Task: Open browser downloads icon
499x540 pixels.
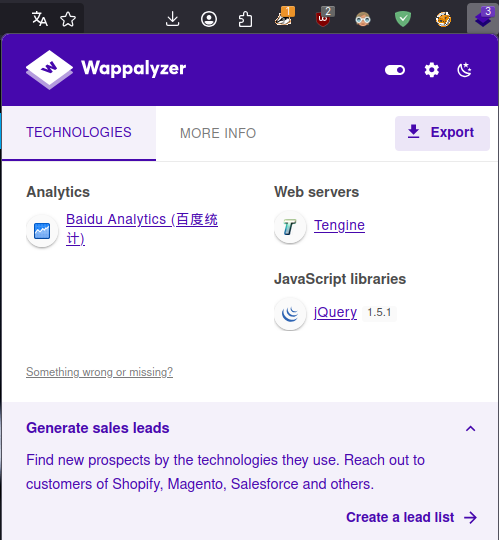Action: pos(173,19)
